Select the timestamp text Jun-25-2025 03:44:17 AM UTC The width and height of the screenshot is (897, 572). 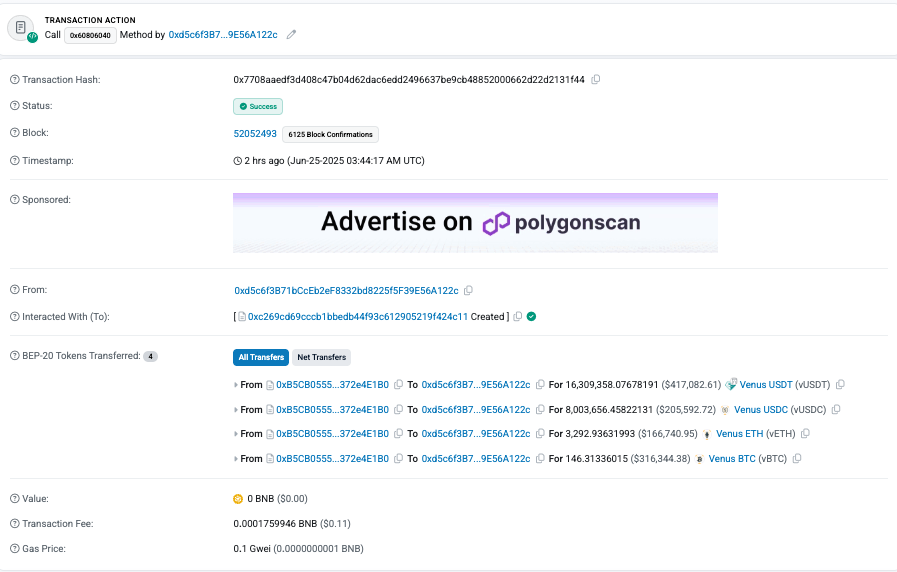point(355,161)
